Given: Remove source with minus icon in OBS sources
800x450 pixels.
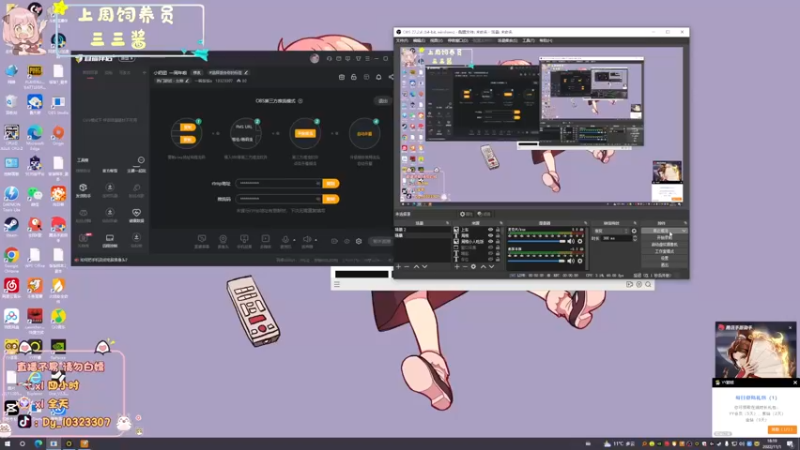Looking at the screenshot, I should point(465,266).
